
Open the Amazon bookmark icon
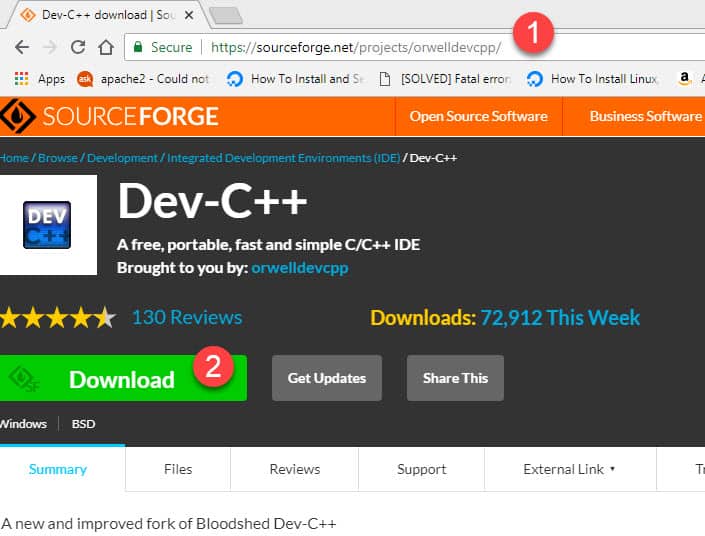pyautogui.click(x=684, y=79)
